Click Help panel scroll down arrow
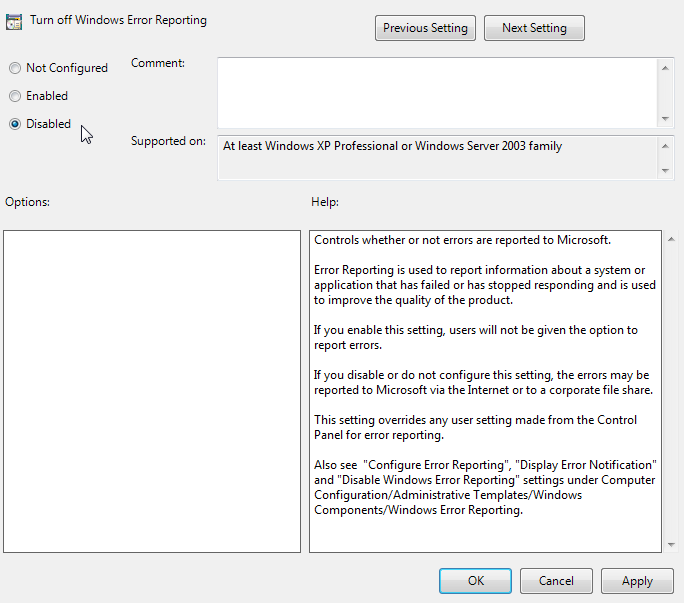684x603 pixels. [x=671, y=545]
